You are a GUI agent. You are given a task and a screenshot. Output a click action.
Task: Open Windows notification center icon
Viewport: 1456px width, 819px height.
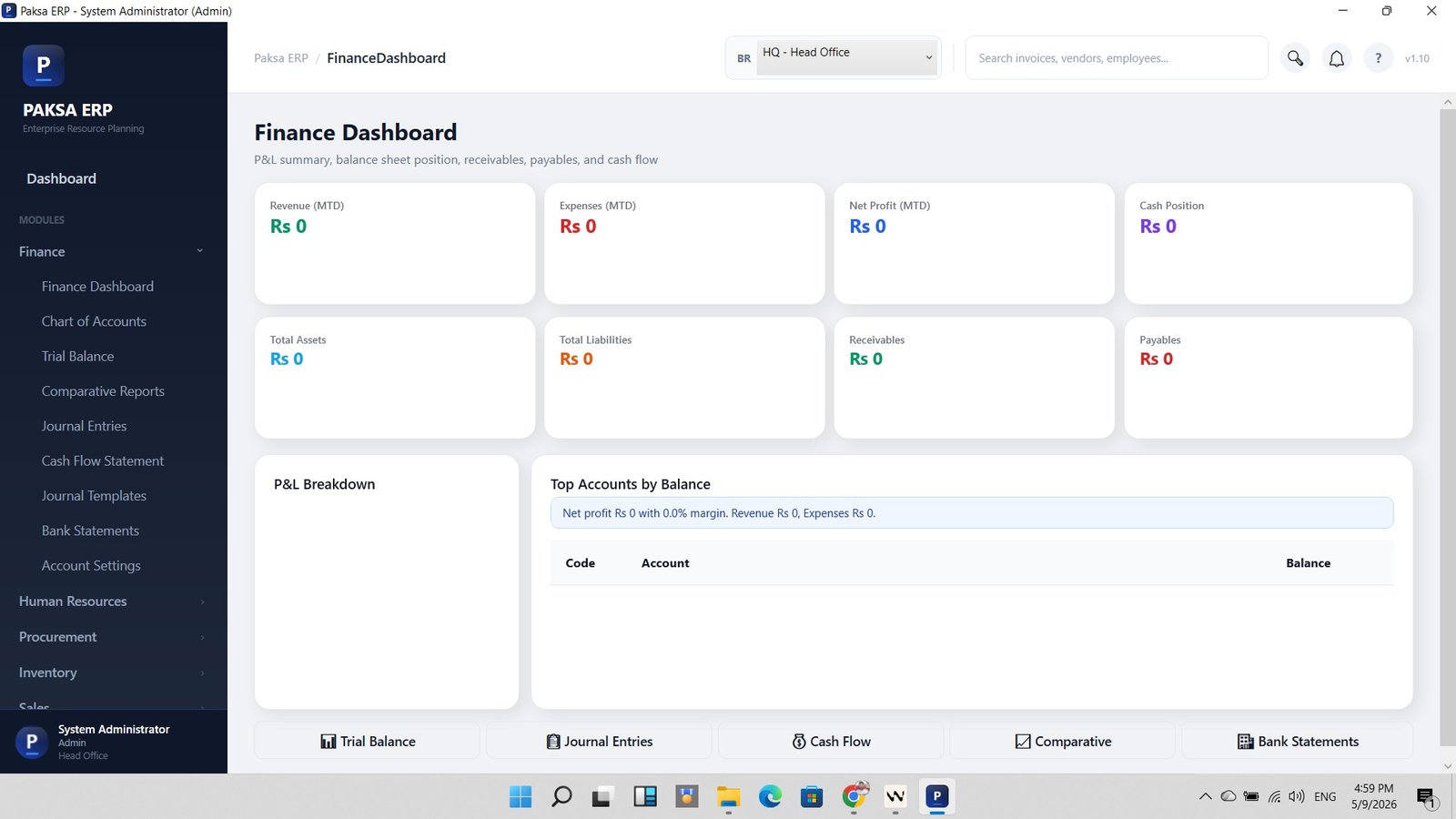[1427, 798]
